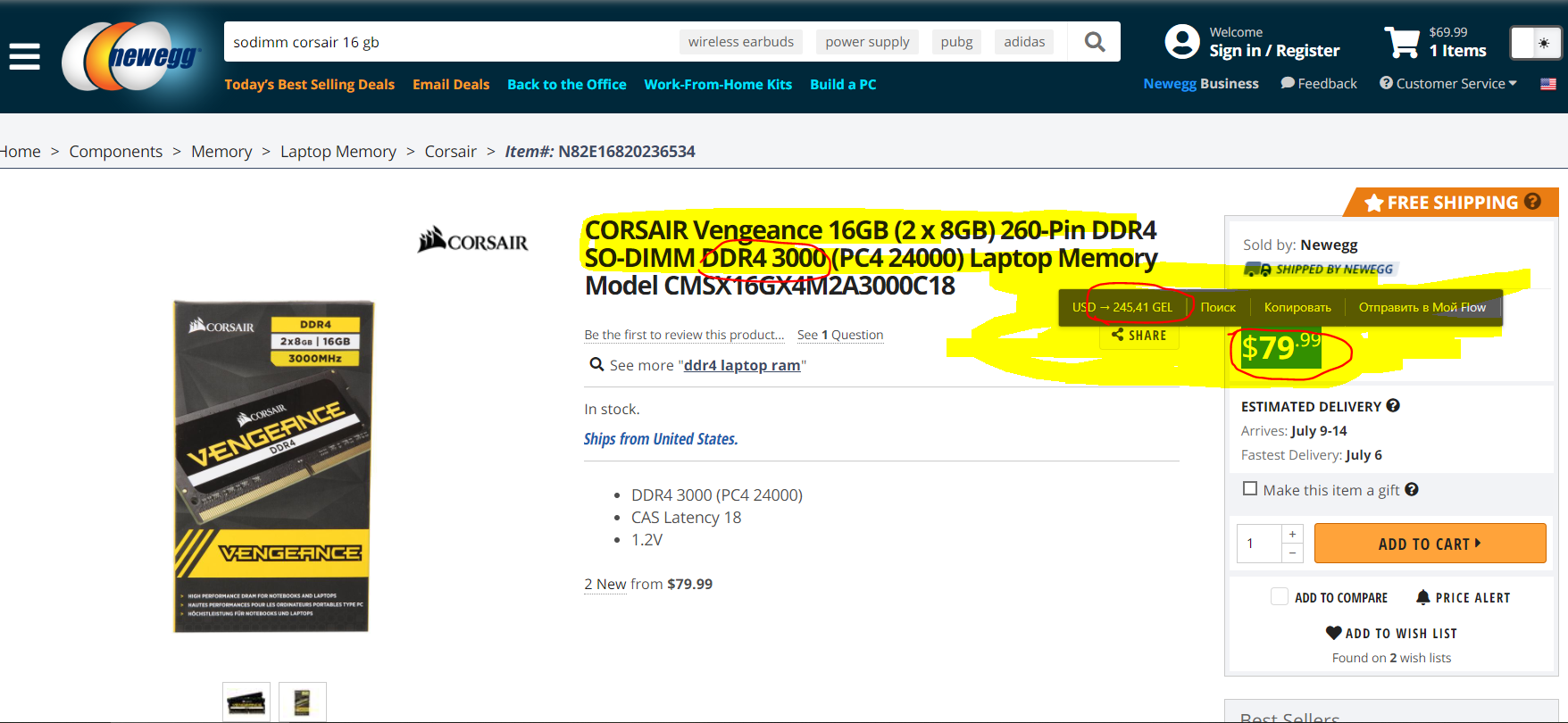Viewport: 1568px width, 723px height.
Task: Go to Newegg Business
Action: pos(1201,83)
